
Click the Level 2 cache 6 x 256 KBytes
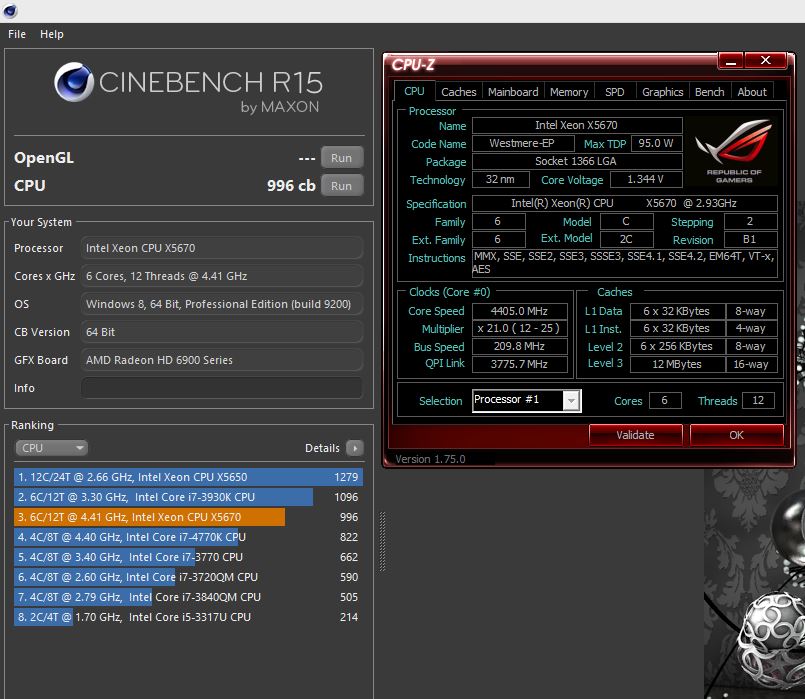point(677,346)
